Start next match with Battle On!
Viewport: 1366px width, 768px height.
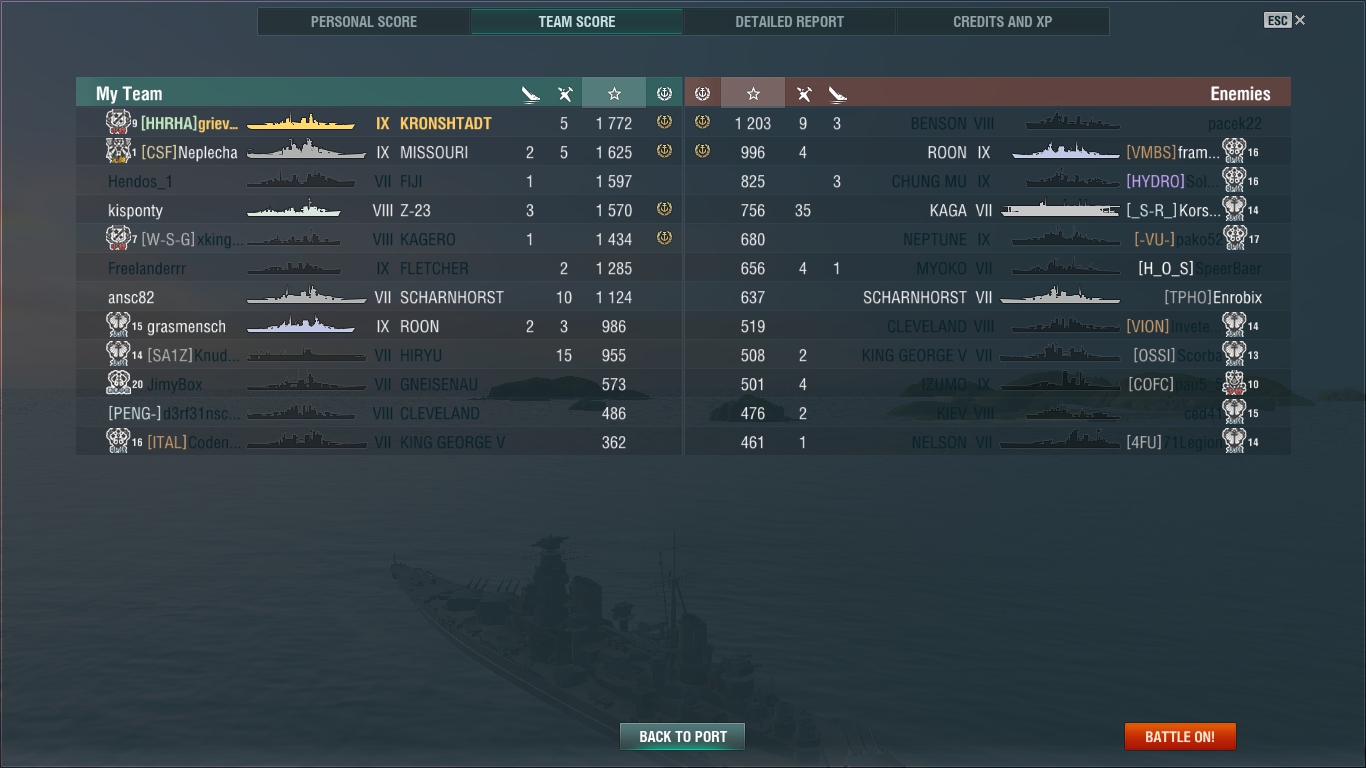1180,737
